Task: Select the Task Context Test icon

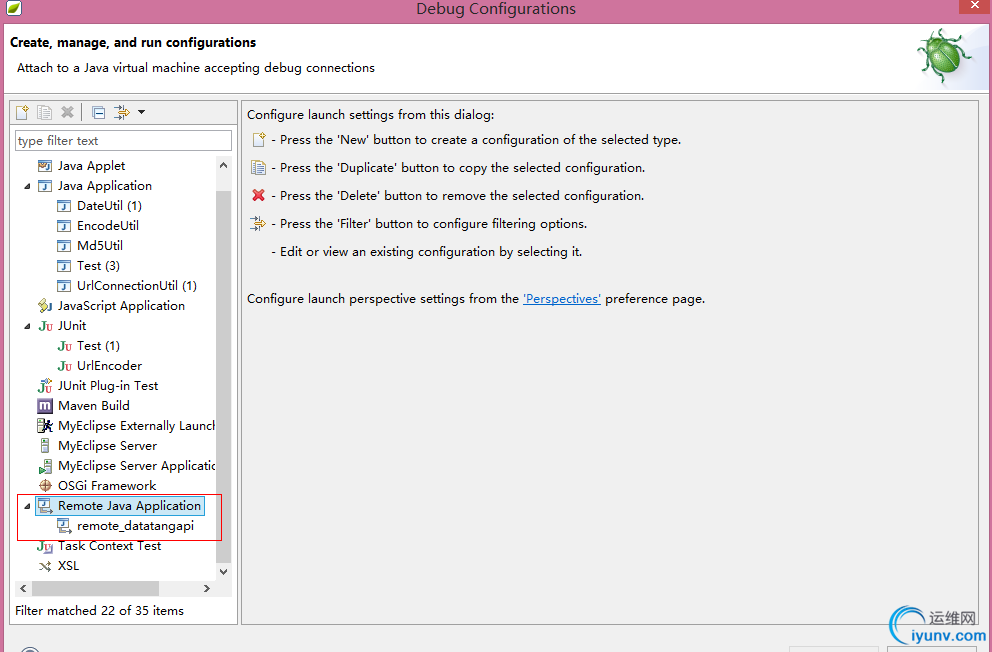Action: tap(45, 546)
